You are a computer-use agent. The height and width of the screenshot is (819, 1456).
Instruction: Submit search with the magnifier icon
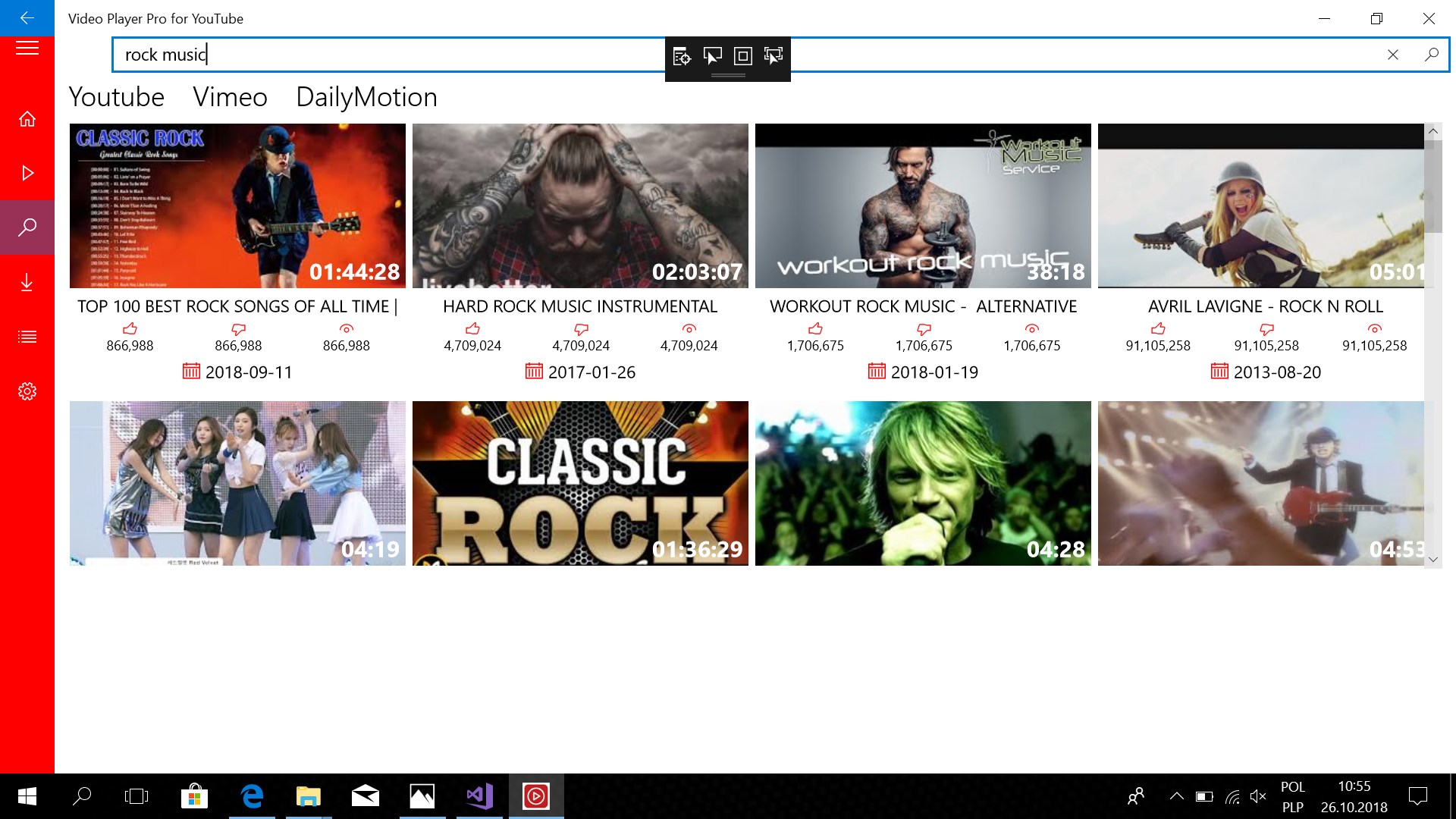pos(1432,55)
